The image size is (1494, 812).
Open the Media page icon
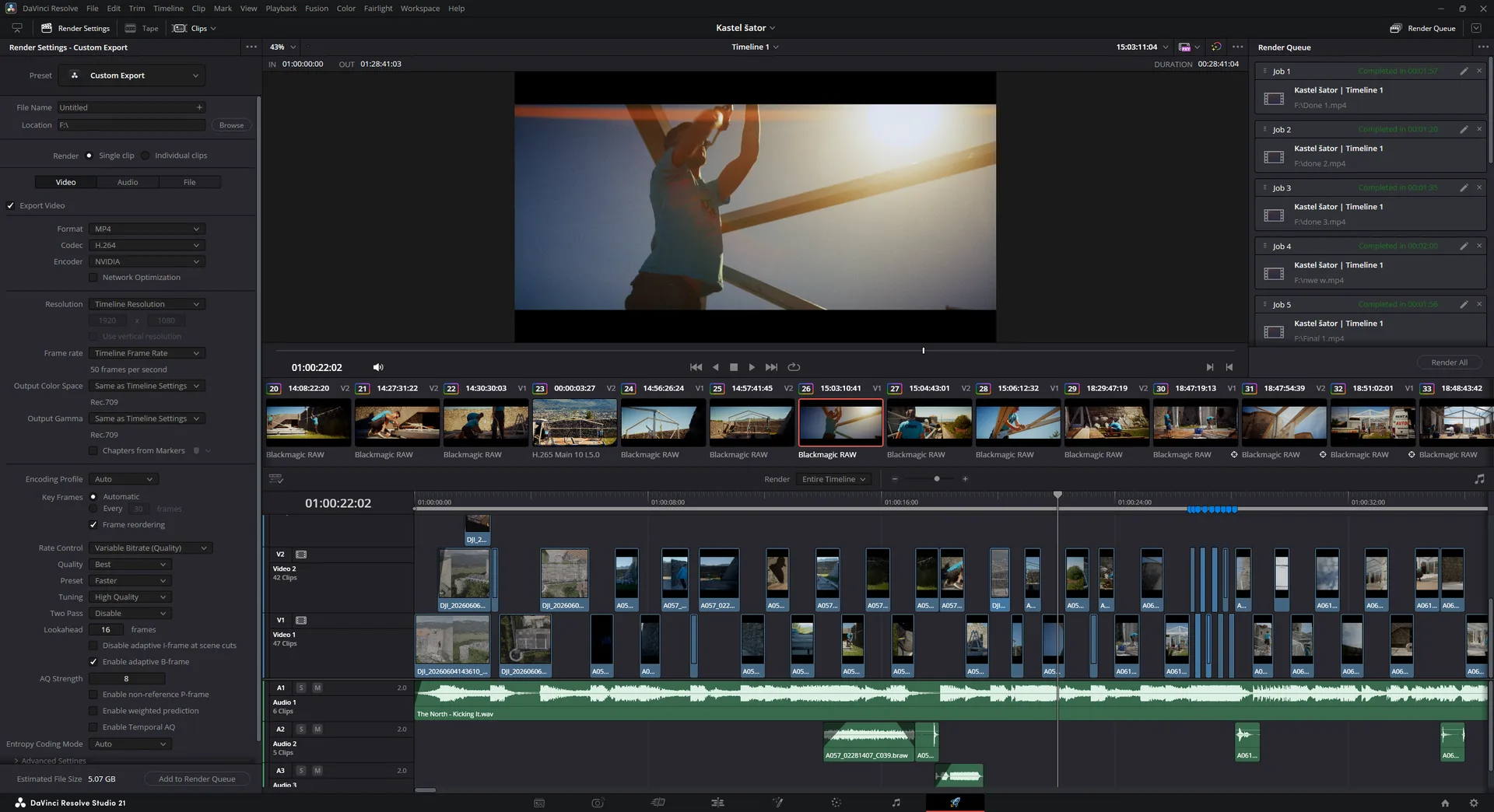pos(539,803)
